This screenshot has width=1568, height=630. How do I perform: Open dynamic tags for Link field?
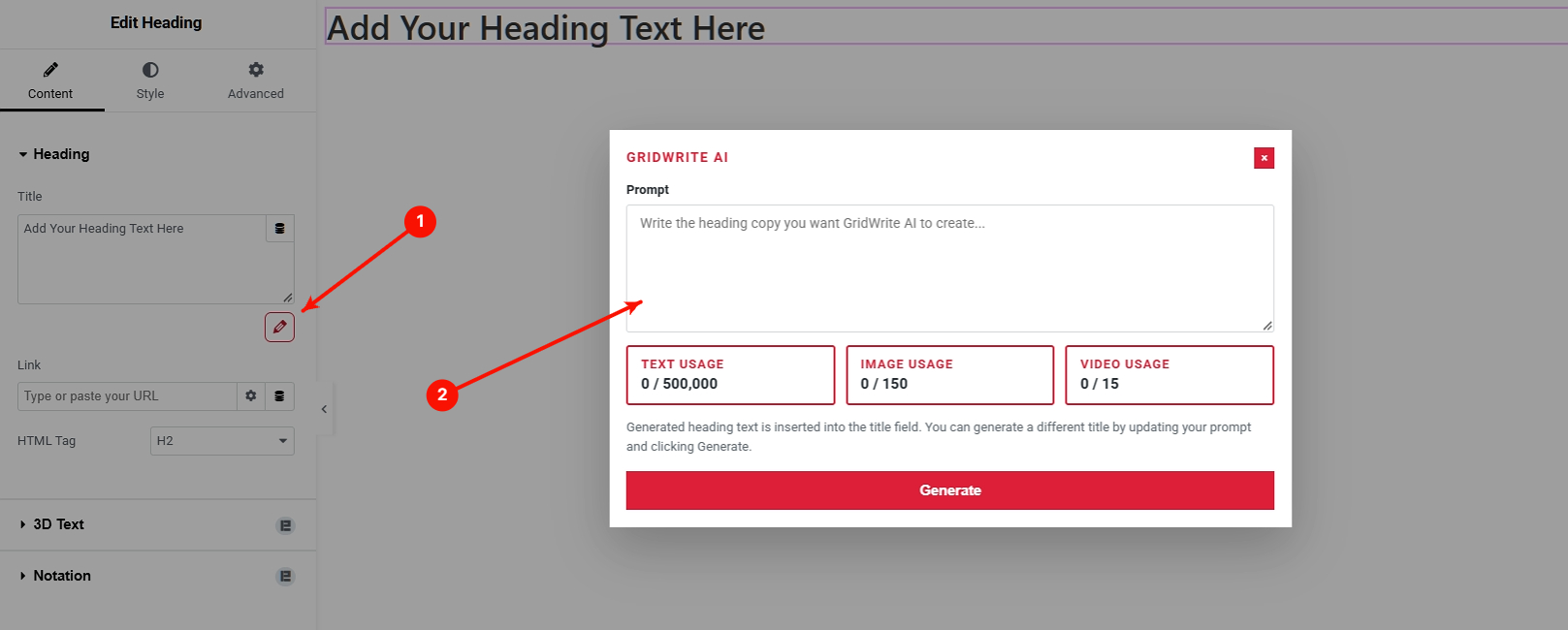[279, 396]
